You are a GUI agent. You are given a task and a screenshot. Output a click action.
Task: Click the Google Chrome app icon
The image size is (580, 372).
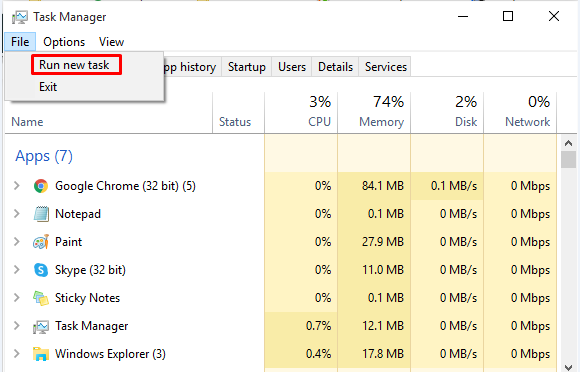(41, 186)
